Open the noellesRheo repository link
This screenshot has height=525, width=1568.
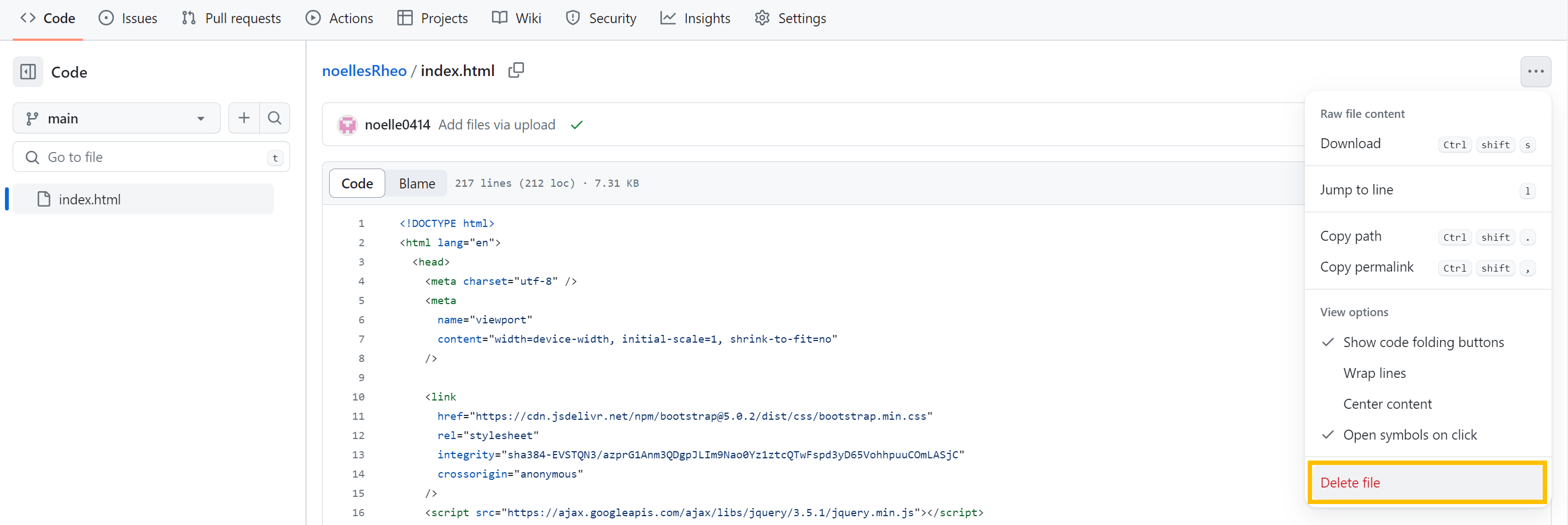(x=364, y=71)
